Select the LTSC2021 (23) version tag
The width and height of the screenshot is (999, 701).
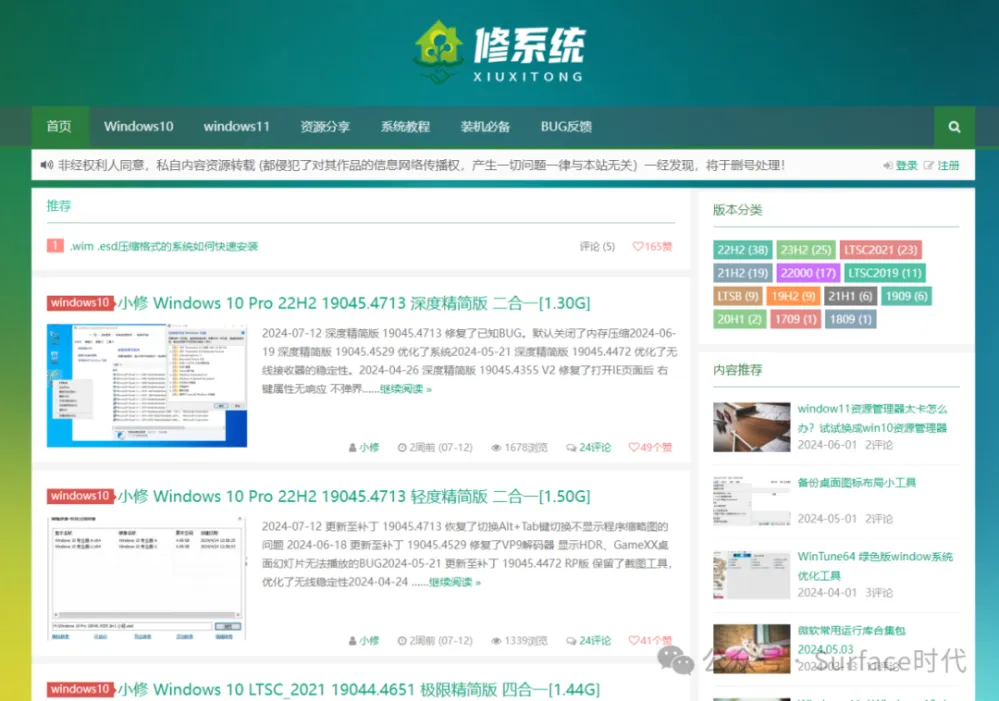tap(880, 250)
